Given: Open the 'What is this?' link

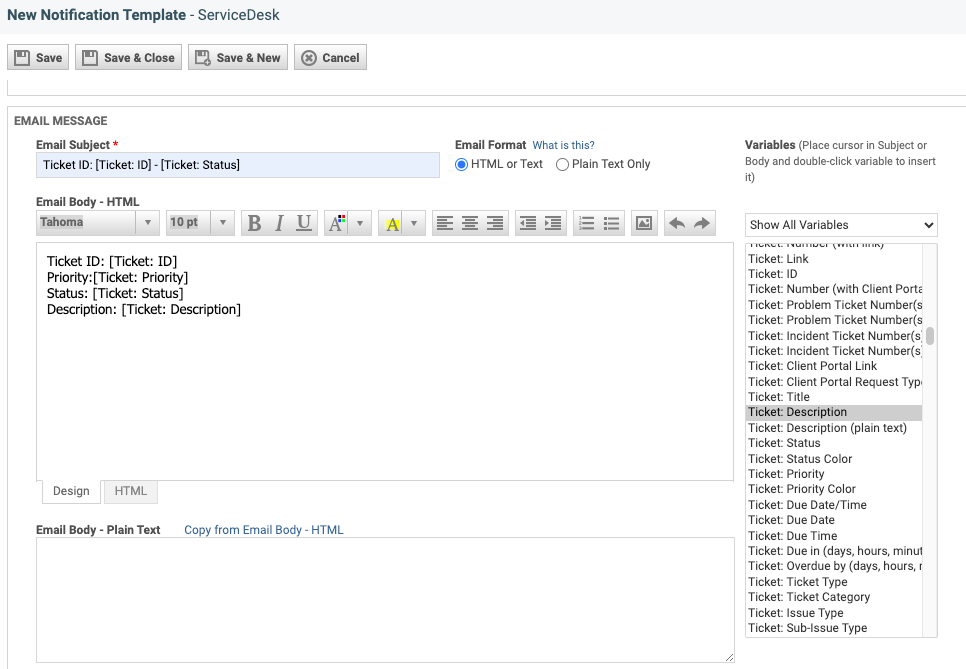Looking at the screenshot, I should click(563, 145).
